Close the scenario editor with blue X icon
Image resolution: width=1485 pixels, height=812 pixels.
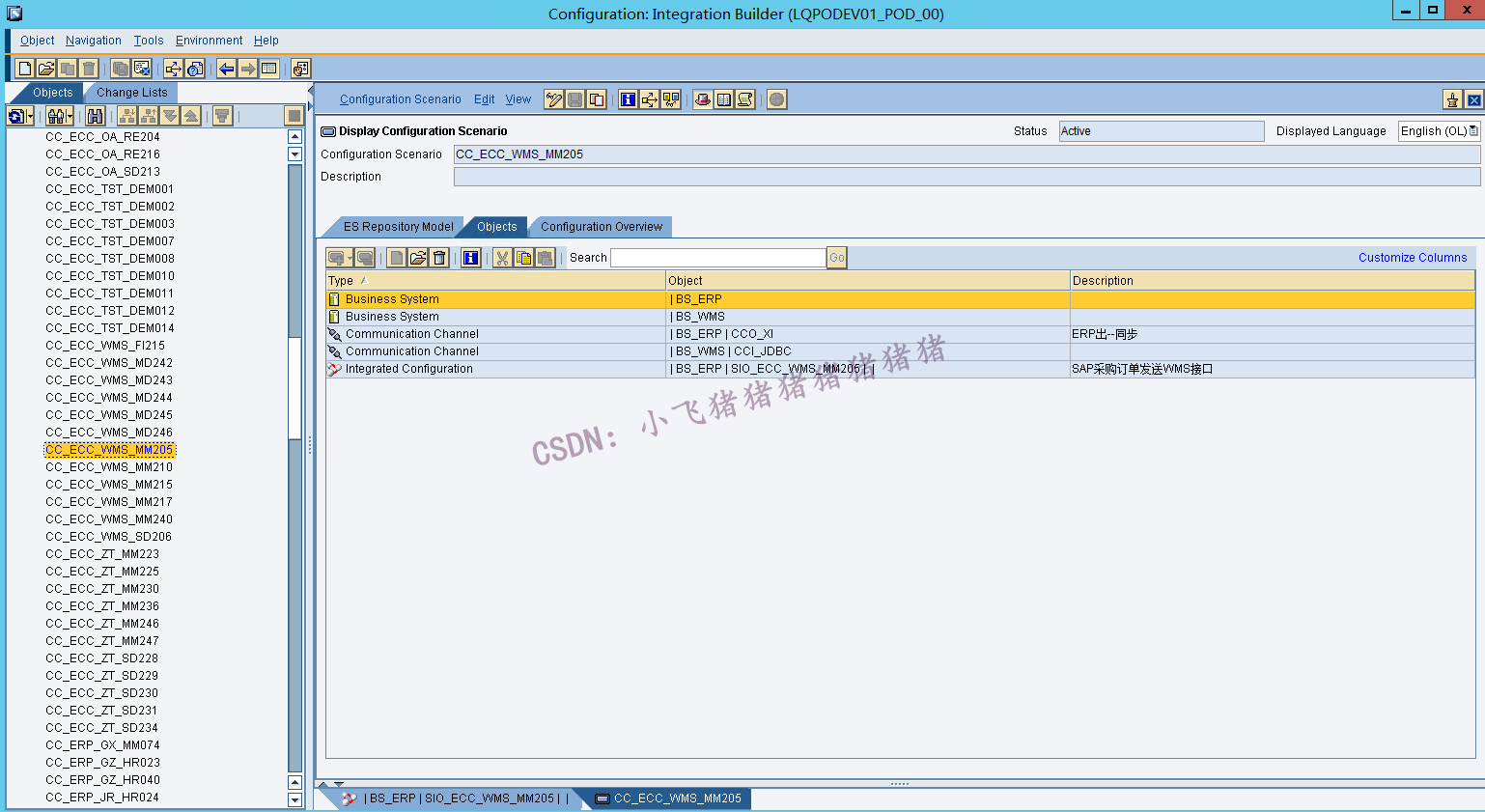click(x=1473, y=99)
